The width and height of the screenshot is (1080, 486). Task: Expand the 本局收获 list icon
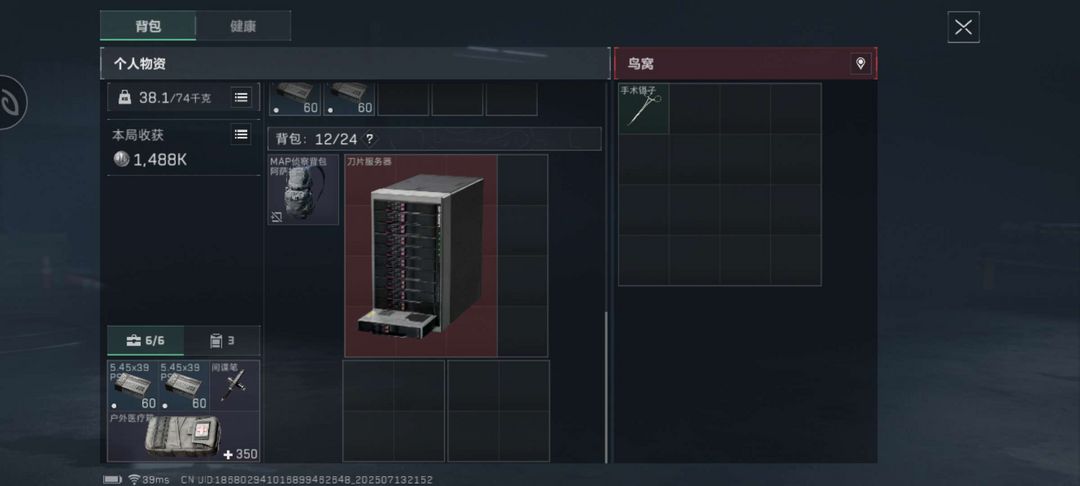pos(240,134)
